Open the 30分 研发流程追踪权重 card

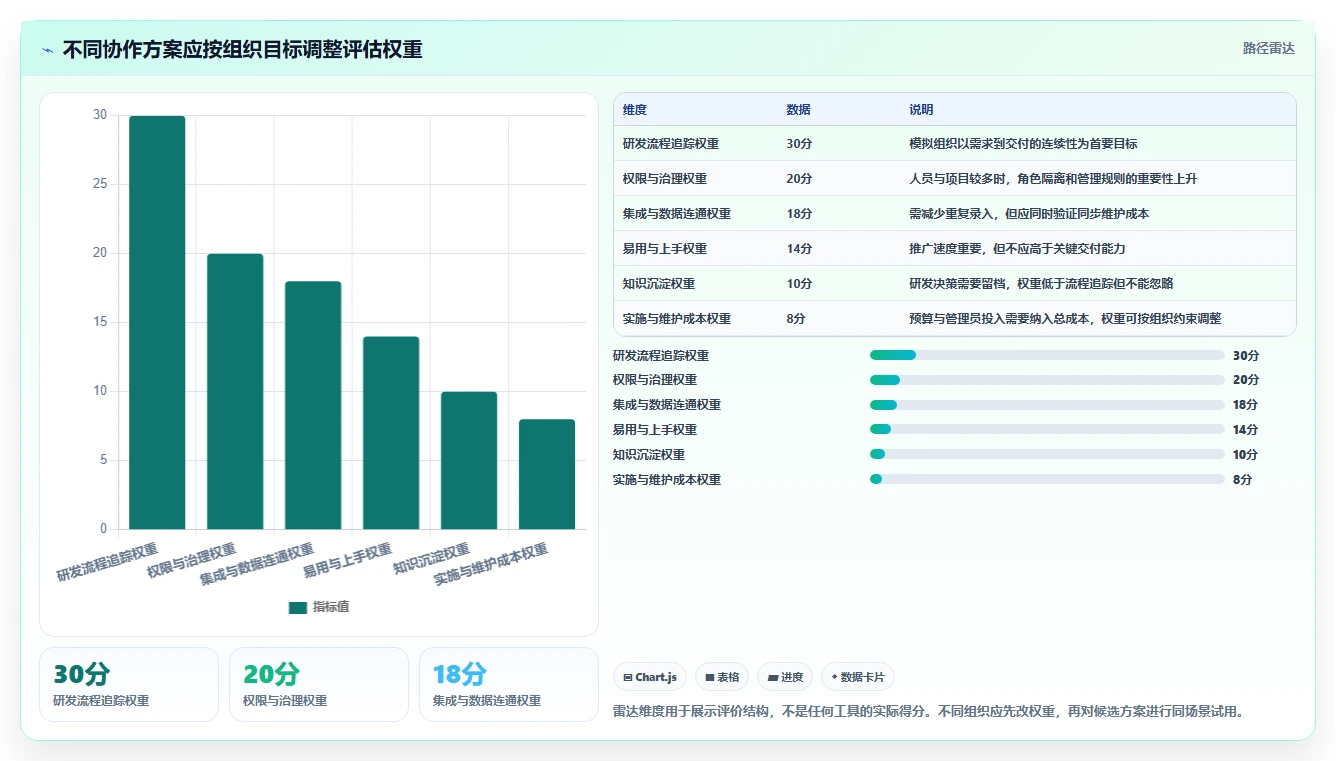tap(129, 684)
